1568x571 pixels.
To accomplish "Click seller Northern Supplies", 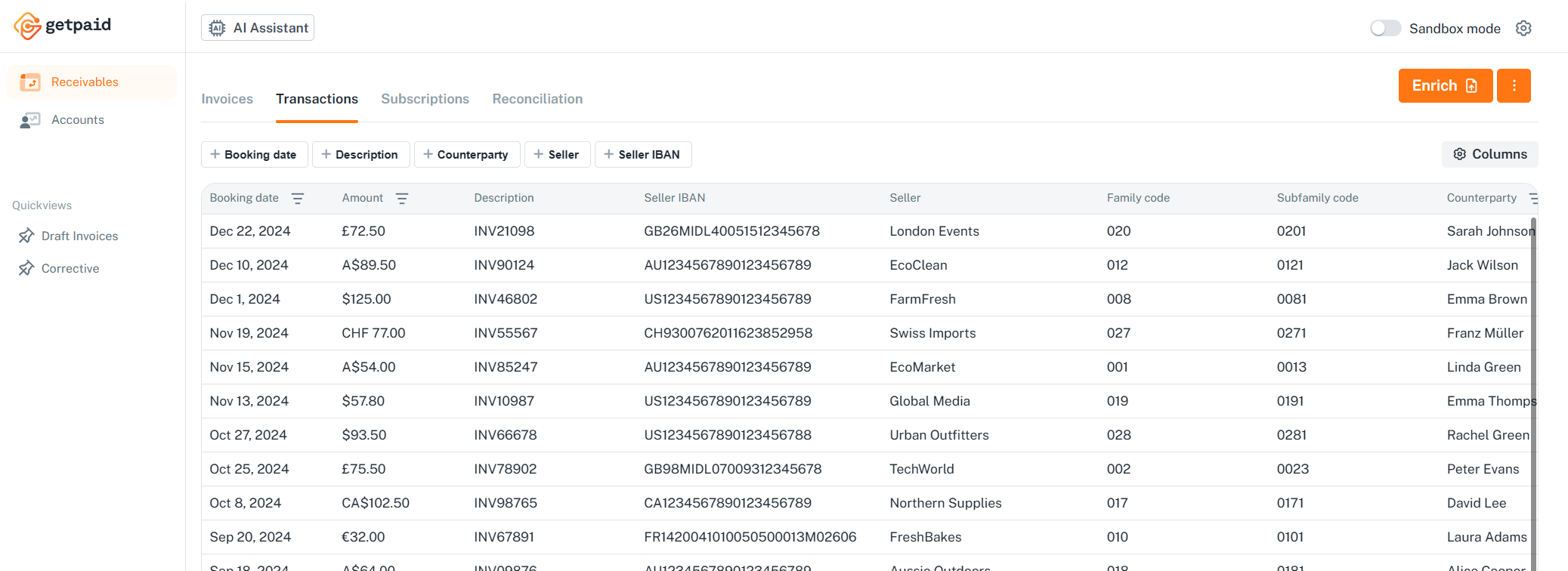I will pyautogui.click(x=945, y=503).
